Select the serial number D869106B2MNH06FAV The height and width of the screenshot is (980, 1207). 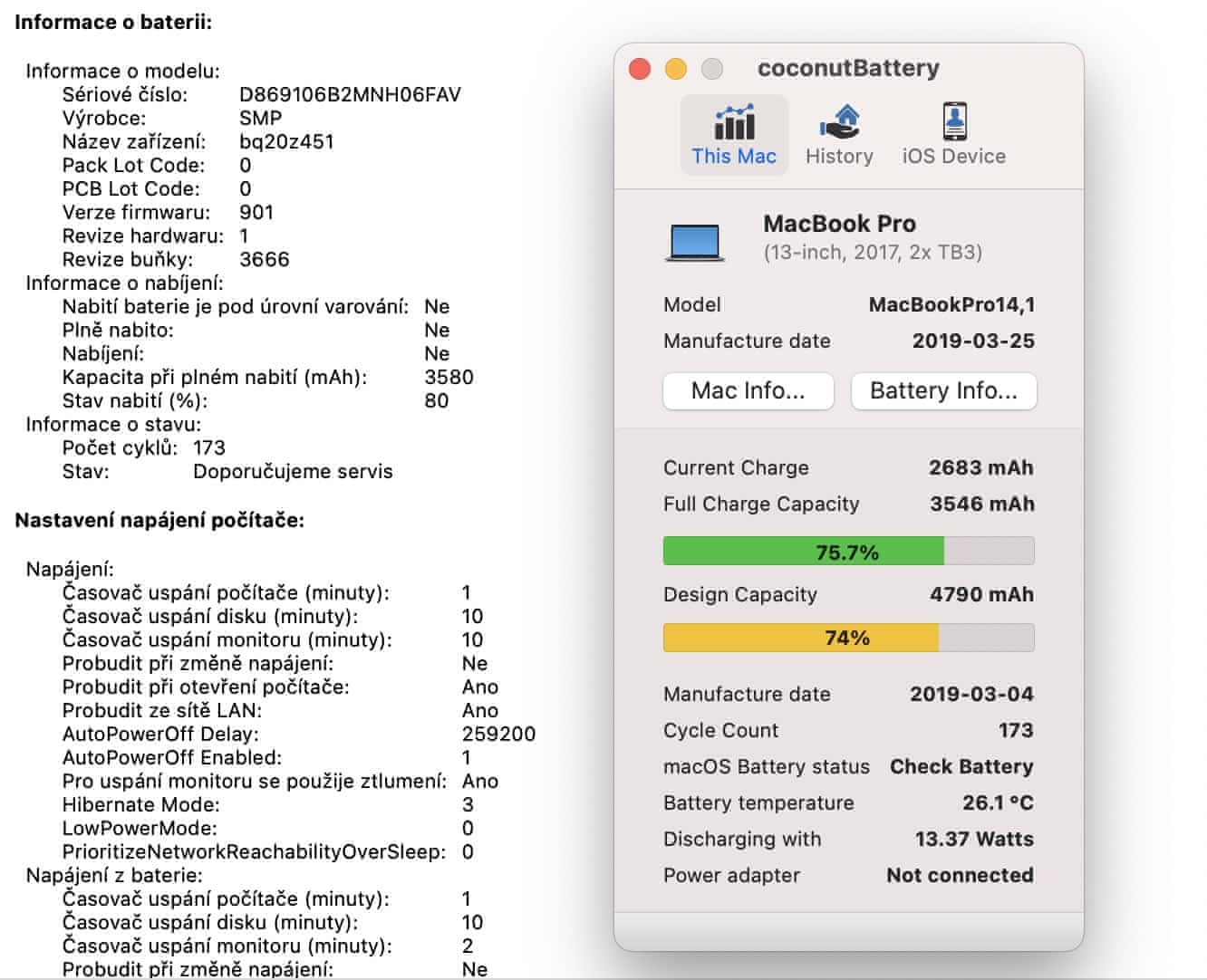(x=350, y=95)
